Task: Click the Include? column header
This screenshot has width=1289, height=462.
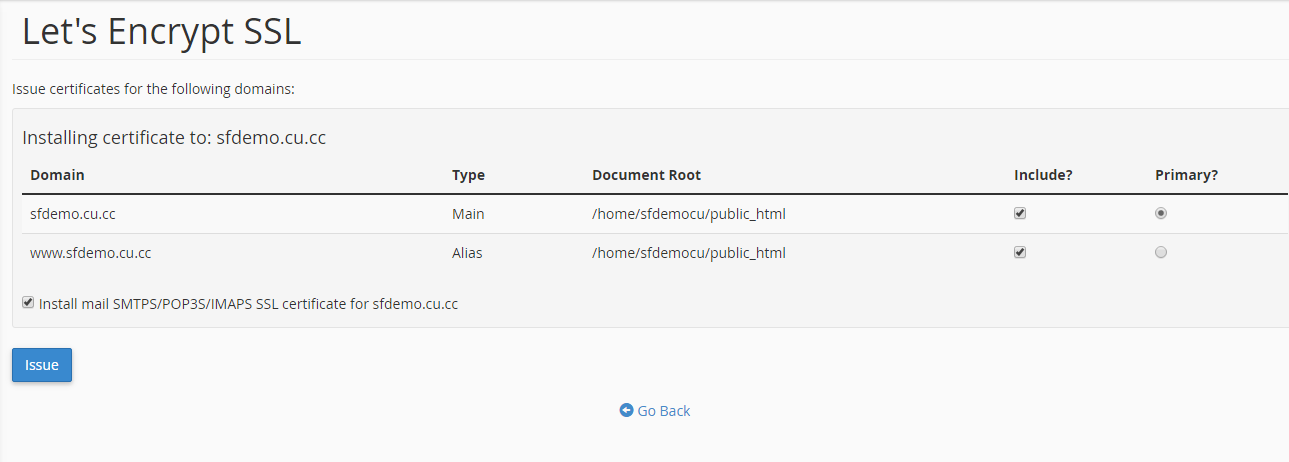Action: click(1043, 175)
